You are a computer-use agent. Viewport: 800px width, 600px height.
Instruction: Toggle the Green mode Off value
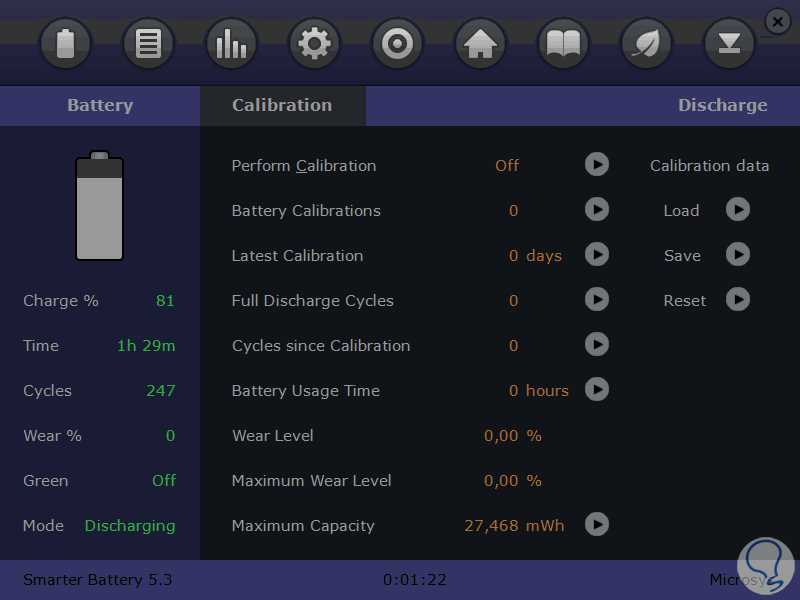tap(164, 481)
